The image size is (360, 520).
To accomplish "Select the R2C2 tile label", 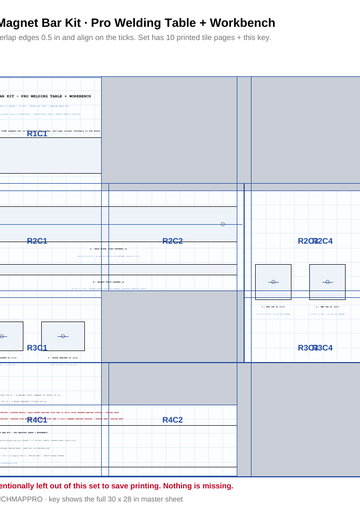I will click(172, 241).
